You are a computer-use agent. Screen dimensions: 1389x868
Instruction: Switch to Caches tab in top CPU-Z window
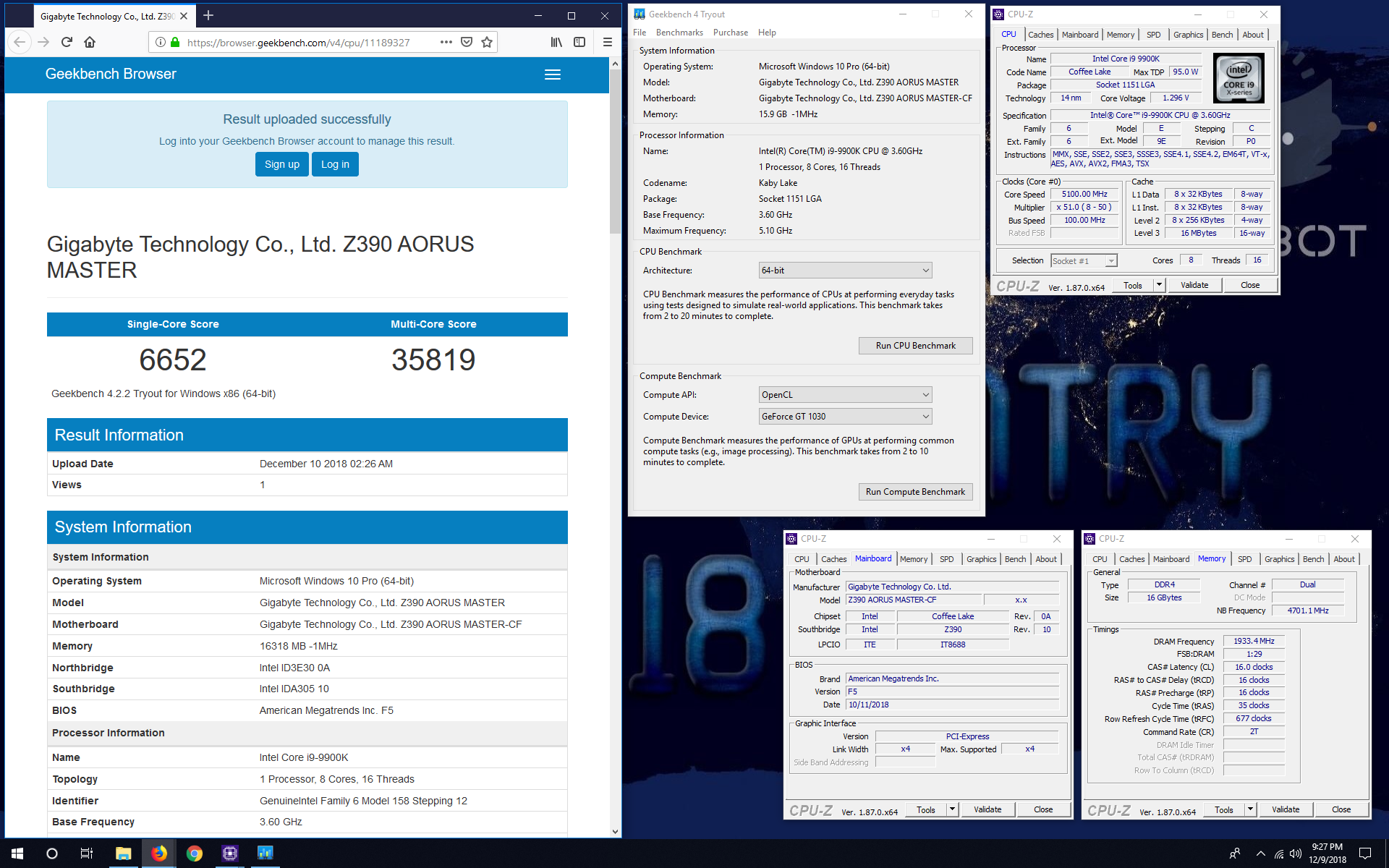click(1040, 35)
